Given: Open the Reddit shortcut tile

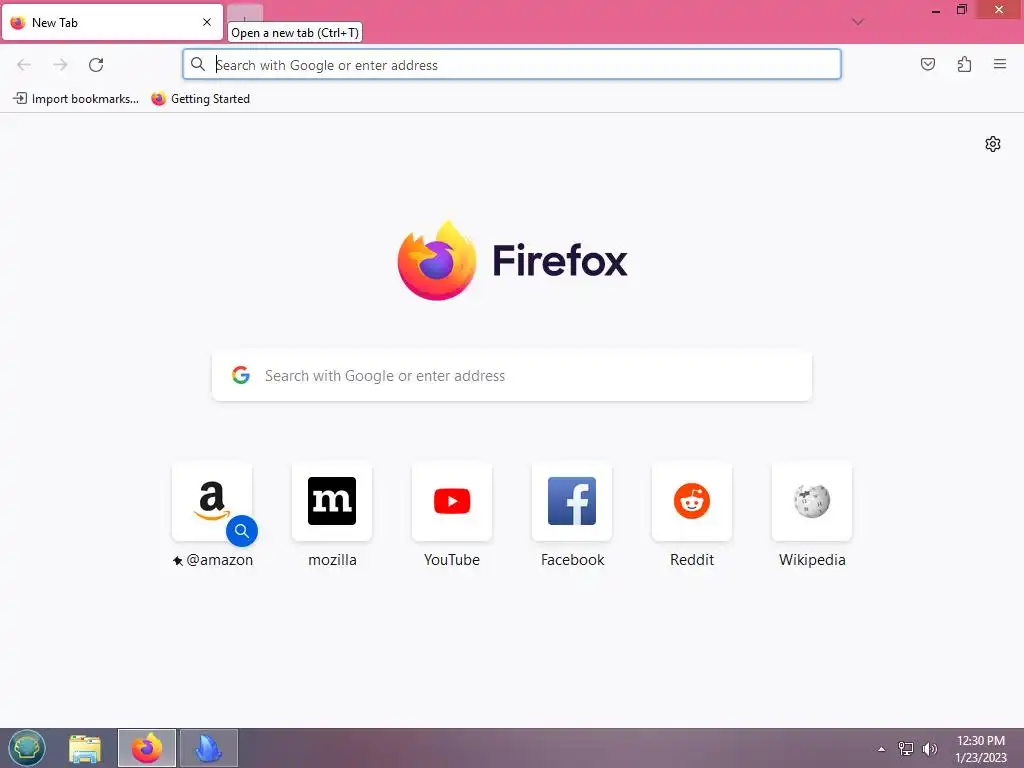Looking at the screenshot, I should 692,502.
